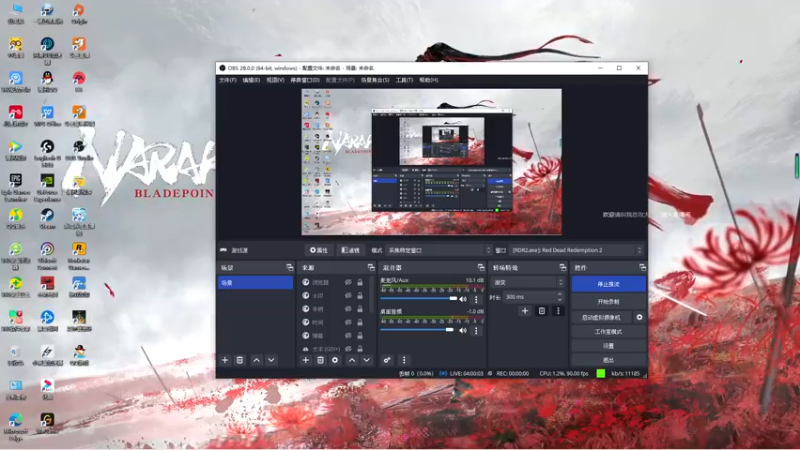Open advanced audio properties gears icon
The image size is (800, 450).
pos(387,360)
